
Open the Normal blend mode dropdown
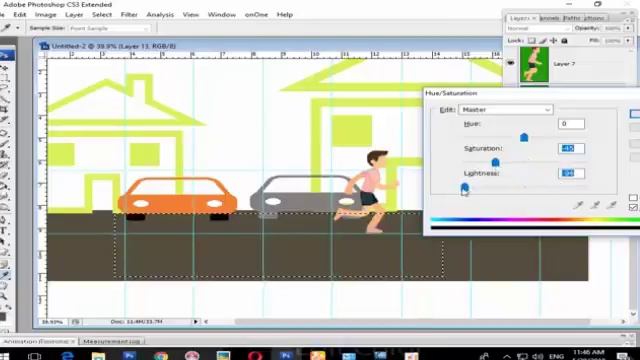(538, 28)
